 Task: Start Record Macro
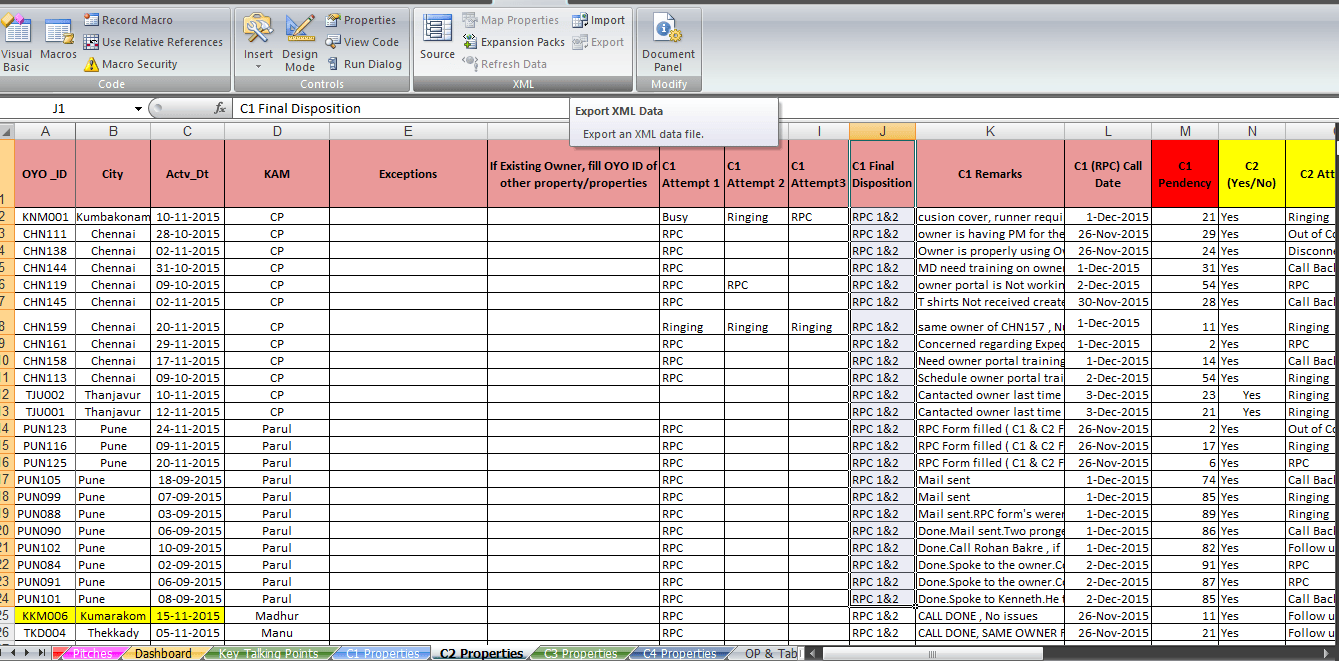click(x=128, y=20)
